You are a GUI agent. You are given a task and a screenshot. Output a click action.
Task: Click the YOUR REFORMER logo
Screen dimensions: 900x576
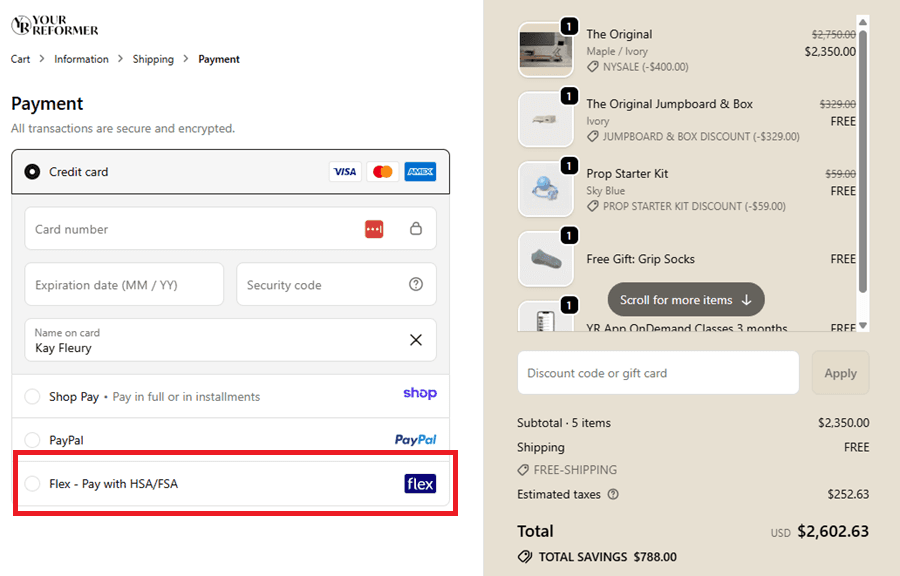tap(54, 22)
